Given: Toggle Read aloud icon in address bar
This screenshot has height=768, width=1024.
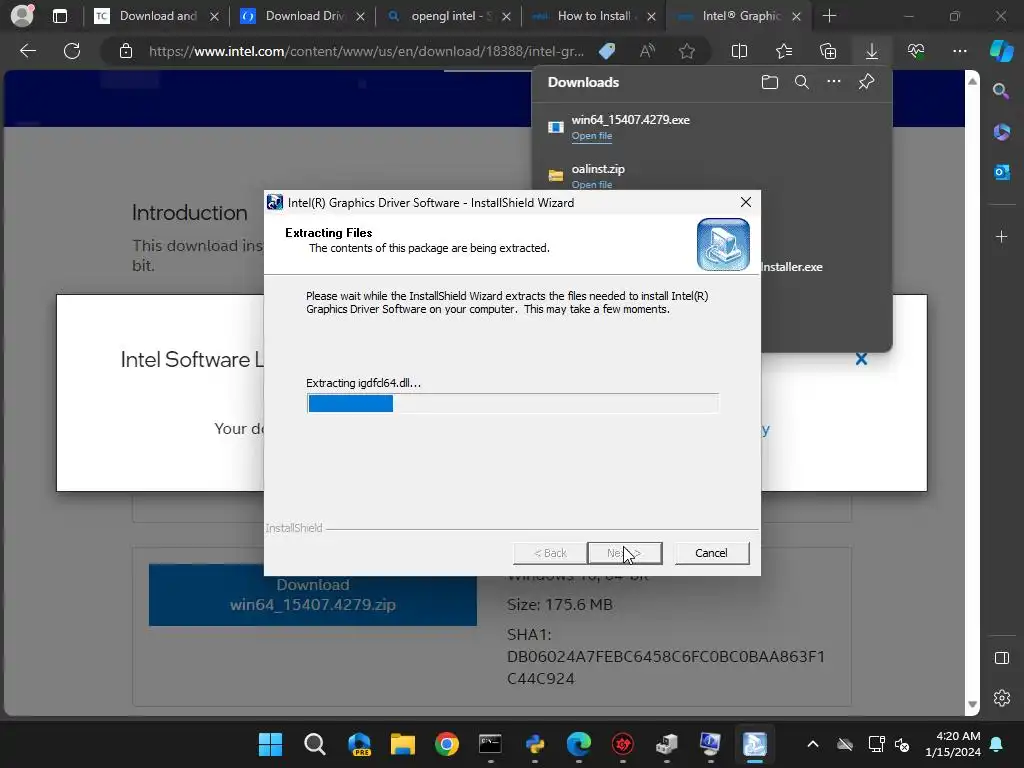Looking at the screenshot, I should [647, 51].
